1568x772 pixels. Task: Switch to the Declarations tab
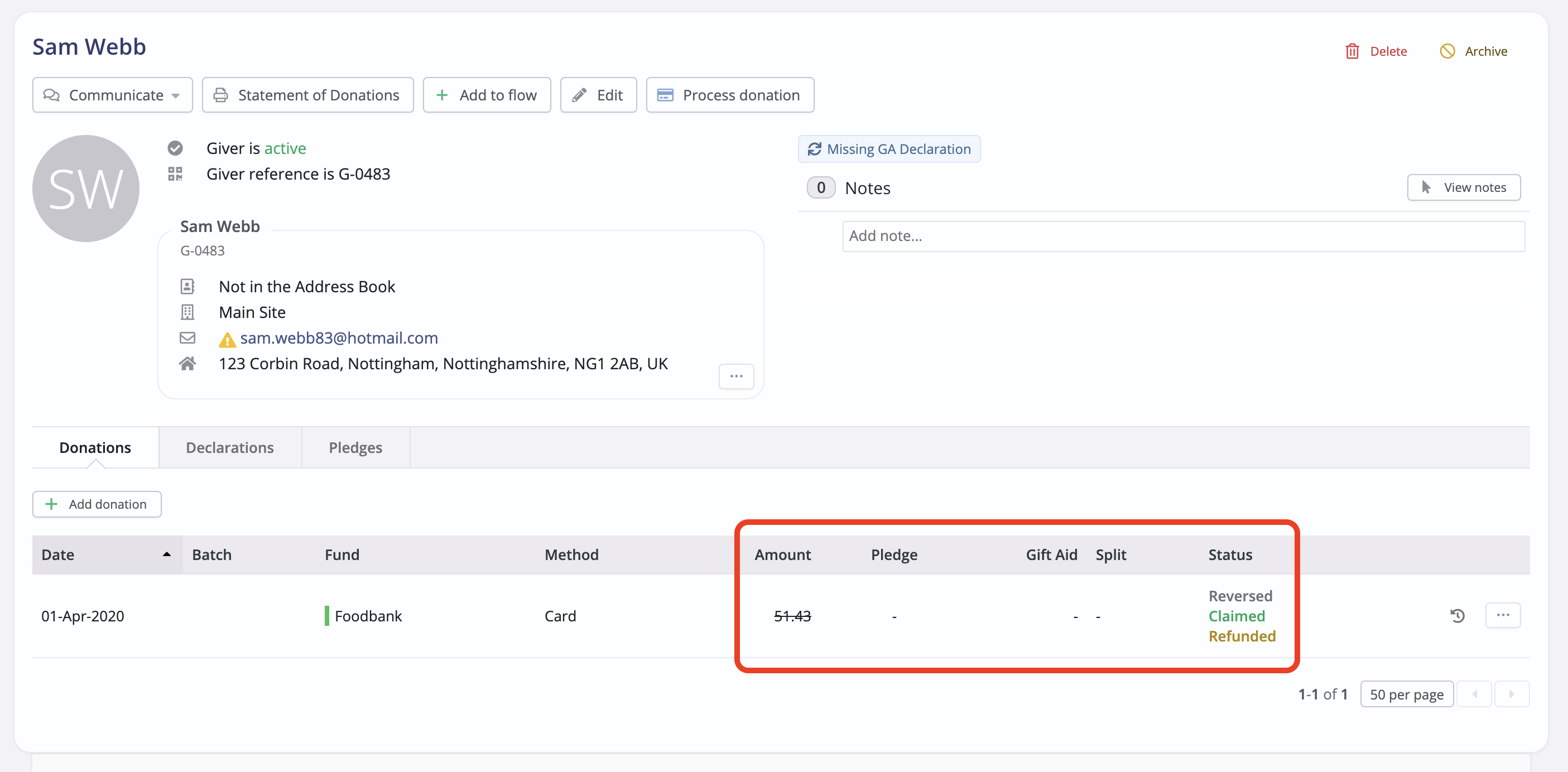tap(229, 448)
